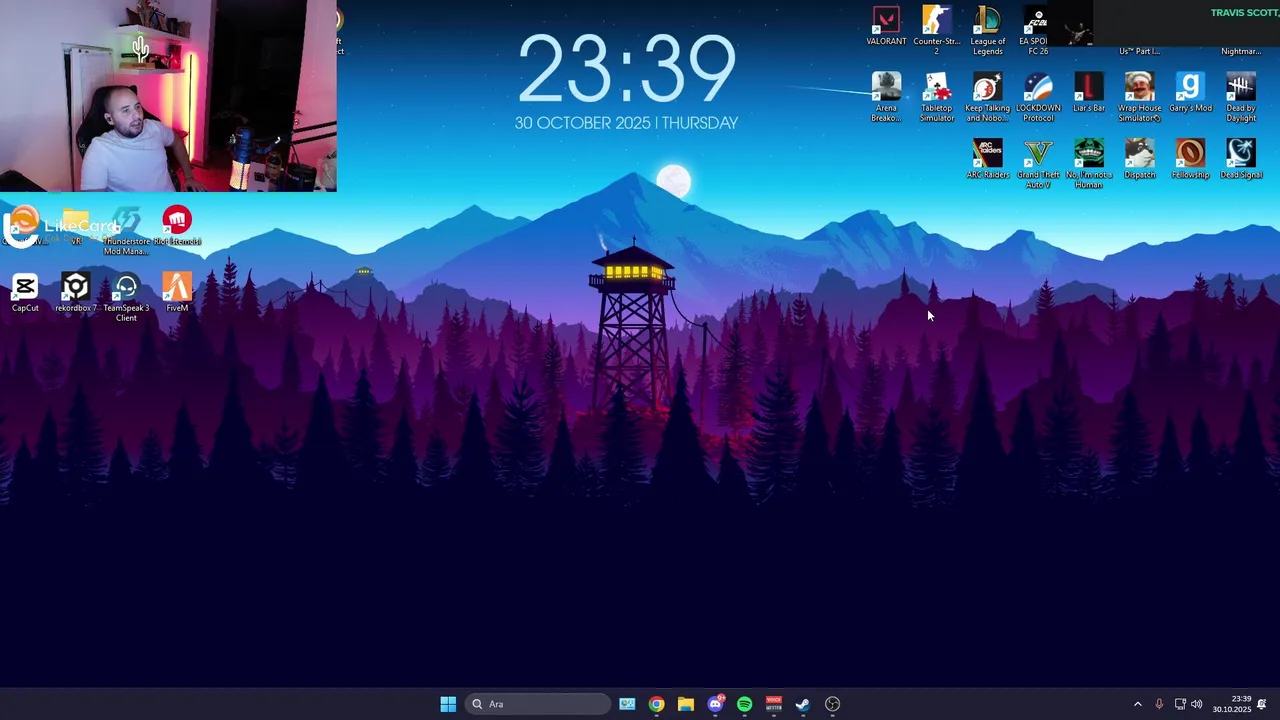Select the TeamSpeak 3 Client icon

[x=126, y=298]
